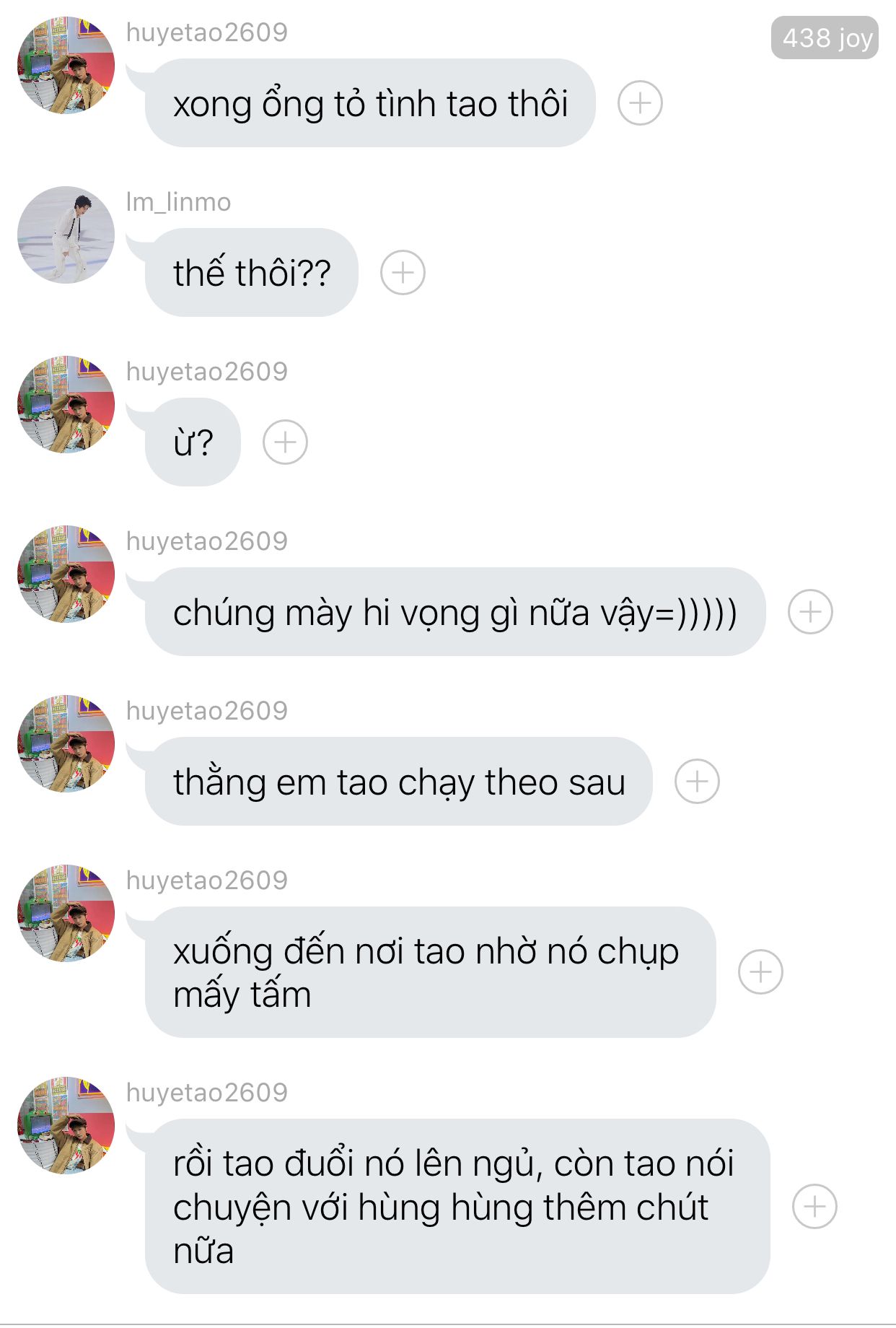Open huyetao2609 avatar beside "chúng mày" message
This screenshot has height=1328, width=896.
pos(66,575)
